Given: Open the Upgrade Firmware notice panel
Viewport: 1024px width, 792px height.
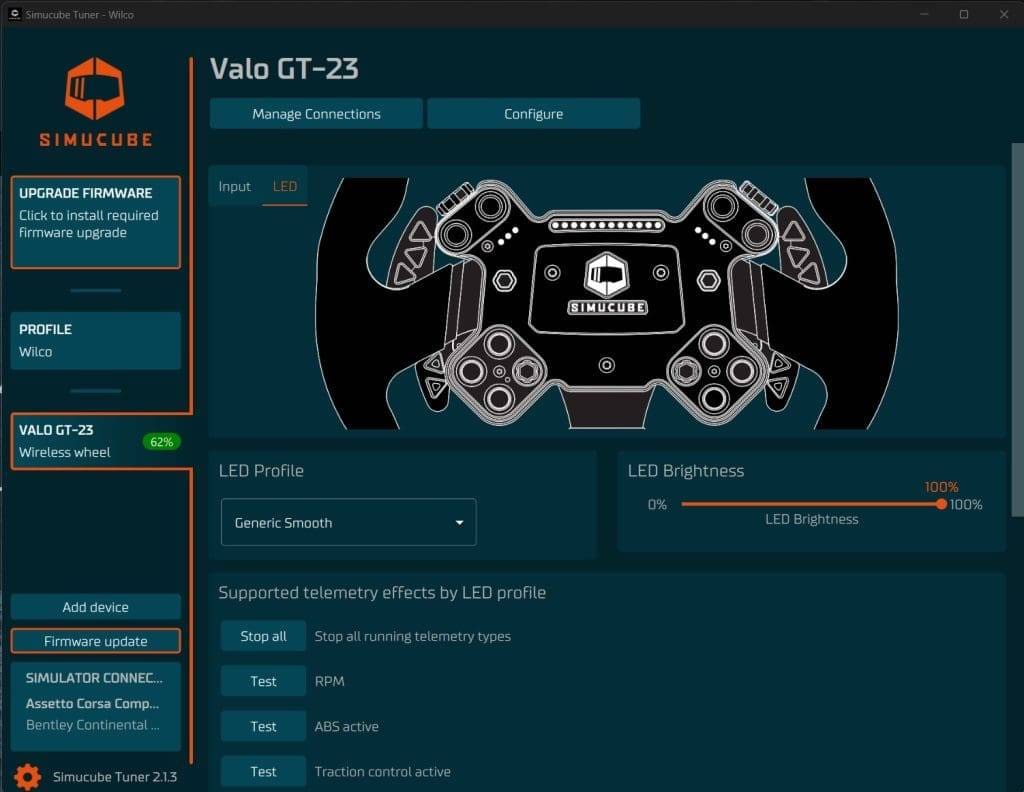Looking at the screenshot, I should [x=96, y=222].
